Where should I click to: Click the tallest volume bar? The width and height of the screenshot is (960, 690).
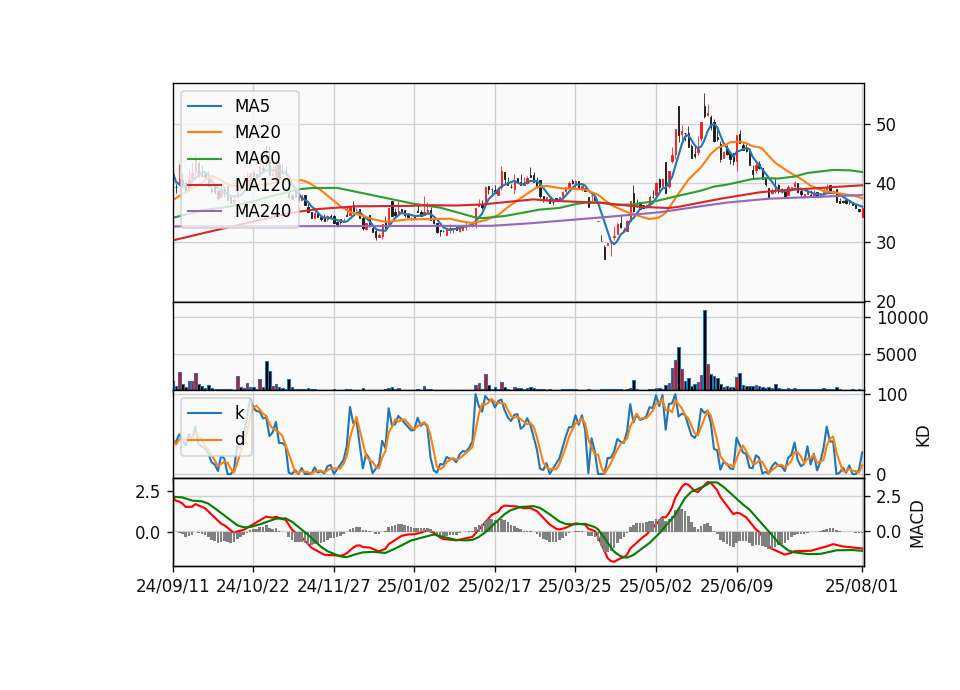(x=705, y=350)
